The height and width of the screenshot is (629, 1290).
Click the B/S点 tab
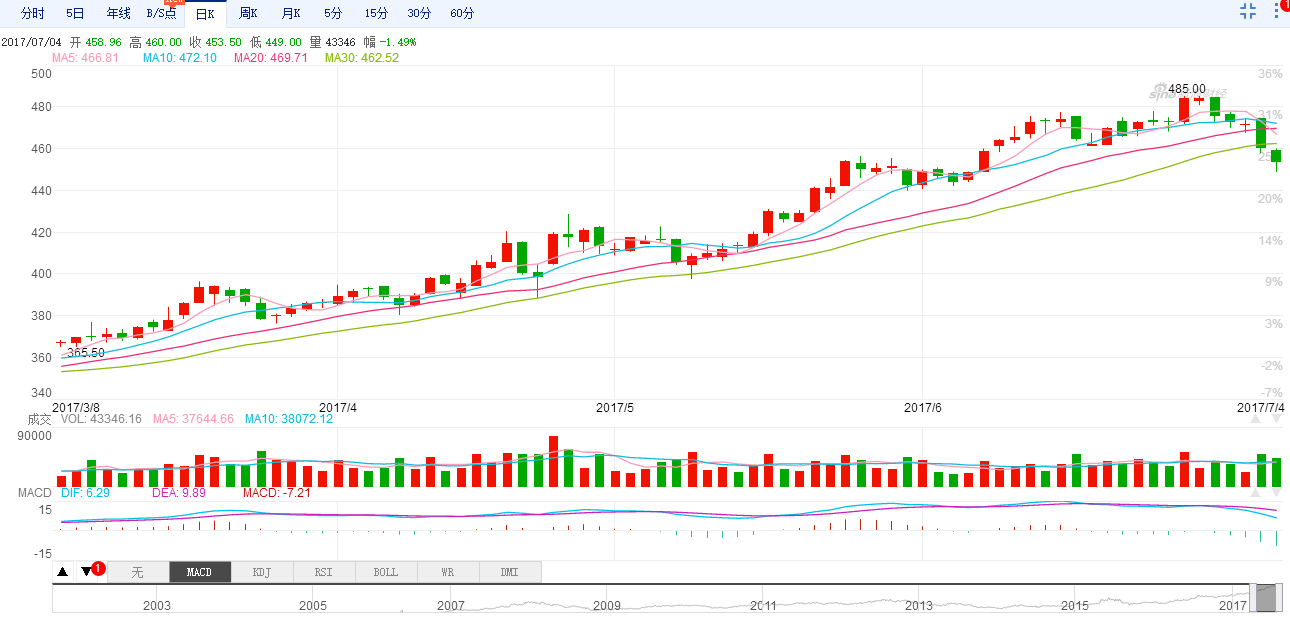click(x=161, y=13)
